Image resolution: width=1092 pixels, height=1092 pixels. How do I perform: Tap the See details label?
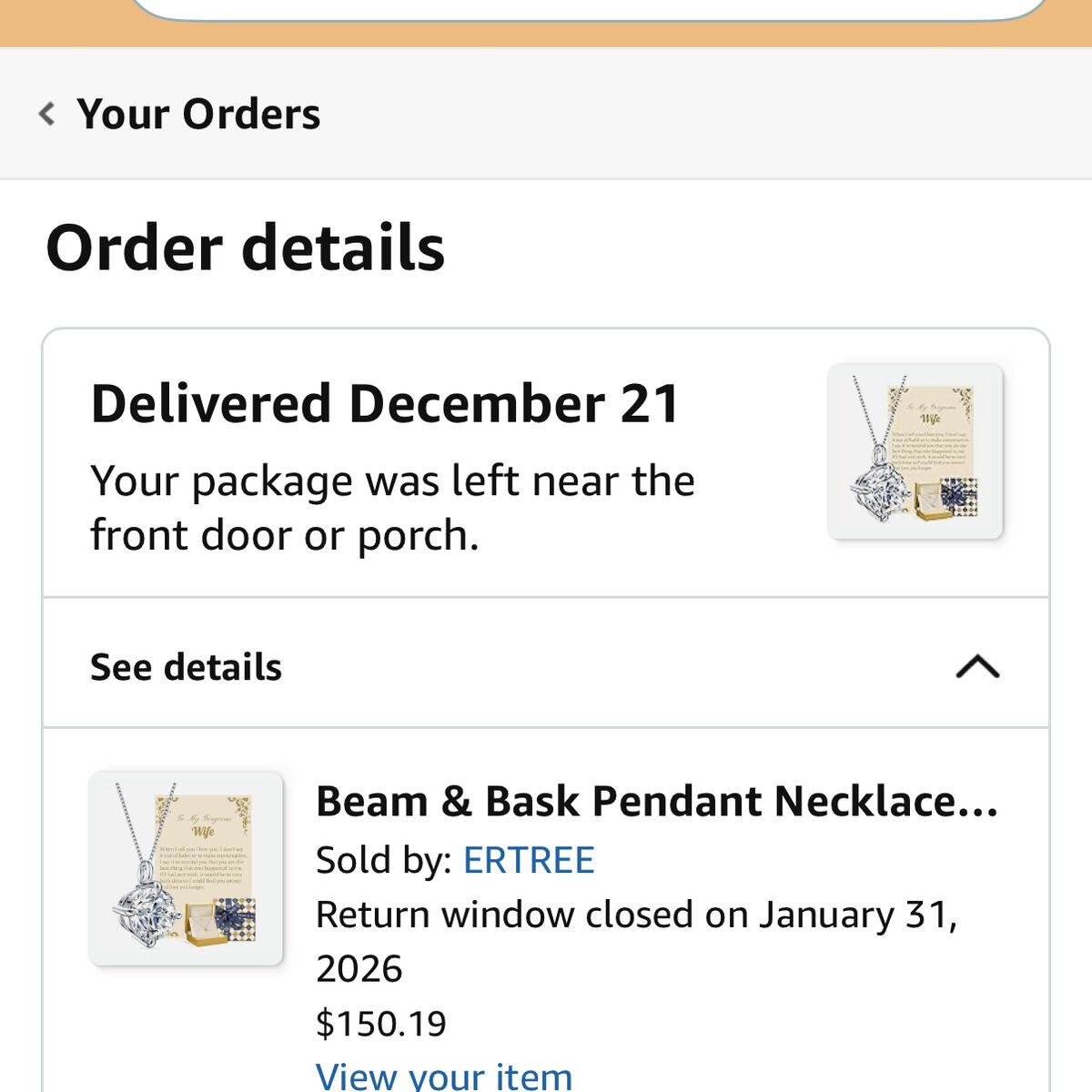coord(187,667)
